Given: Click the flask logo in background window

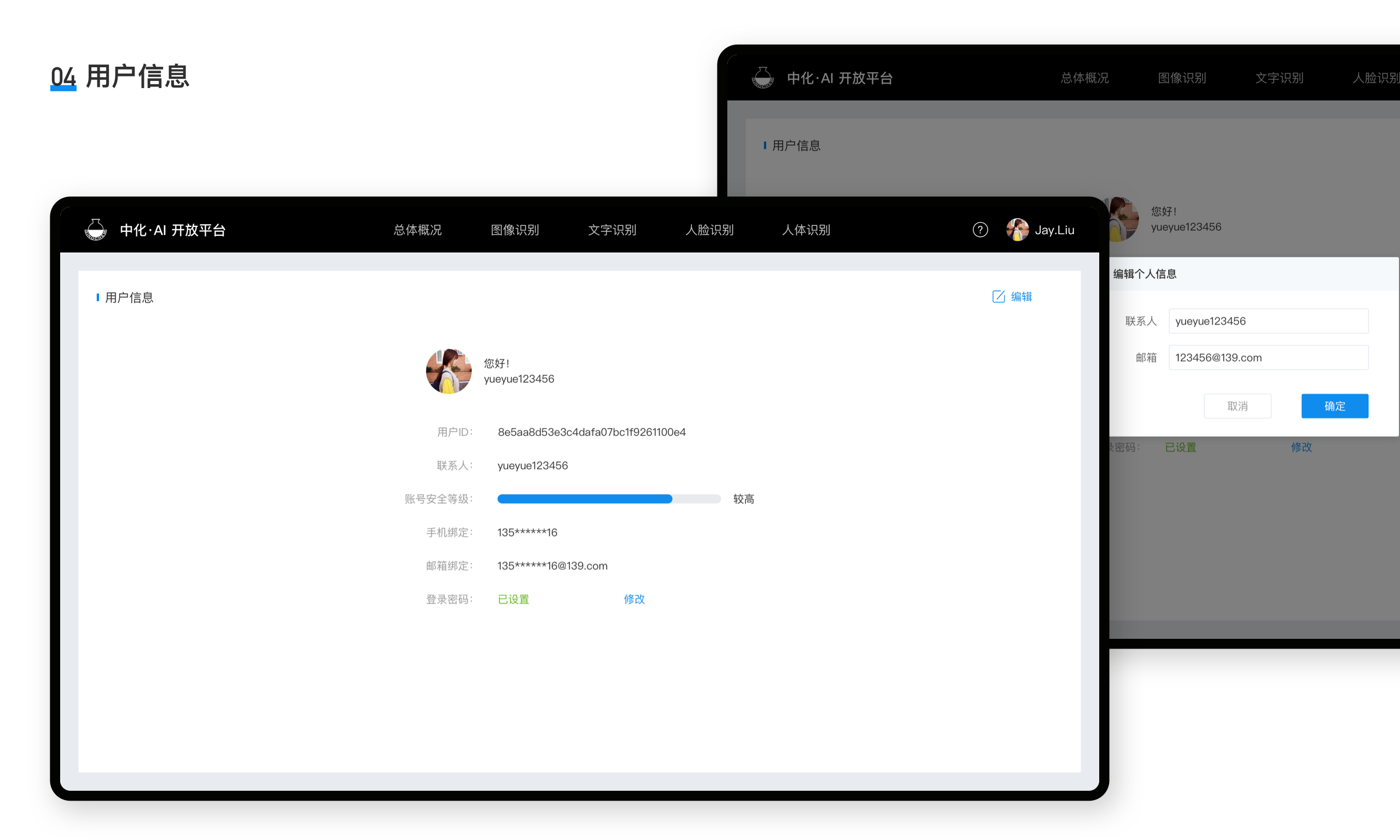Looking at the screenshot, I should point(763,78).
